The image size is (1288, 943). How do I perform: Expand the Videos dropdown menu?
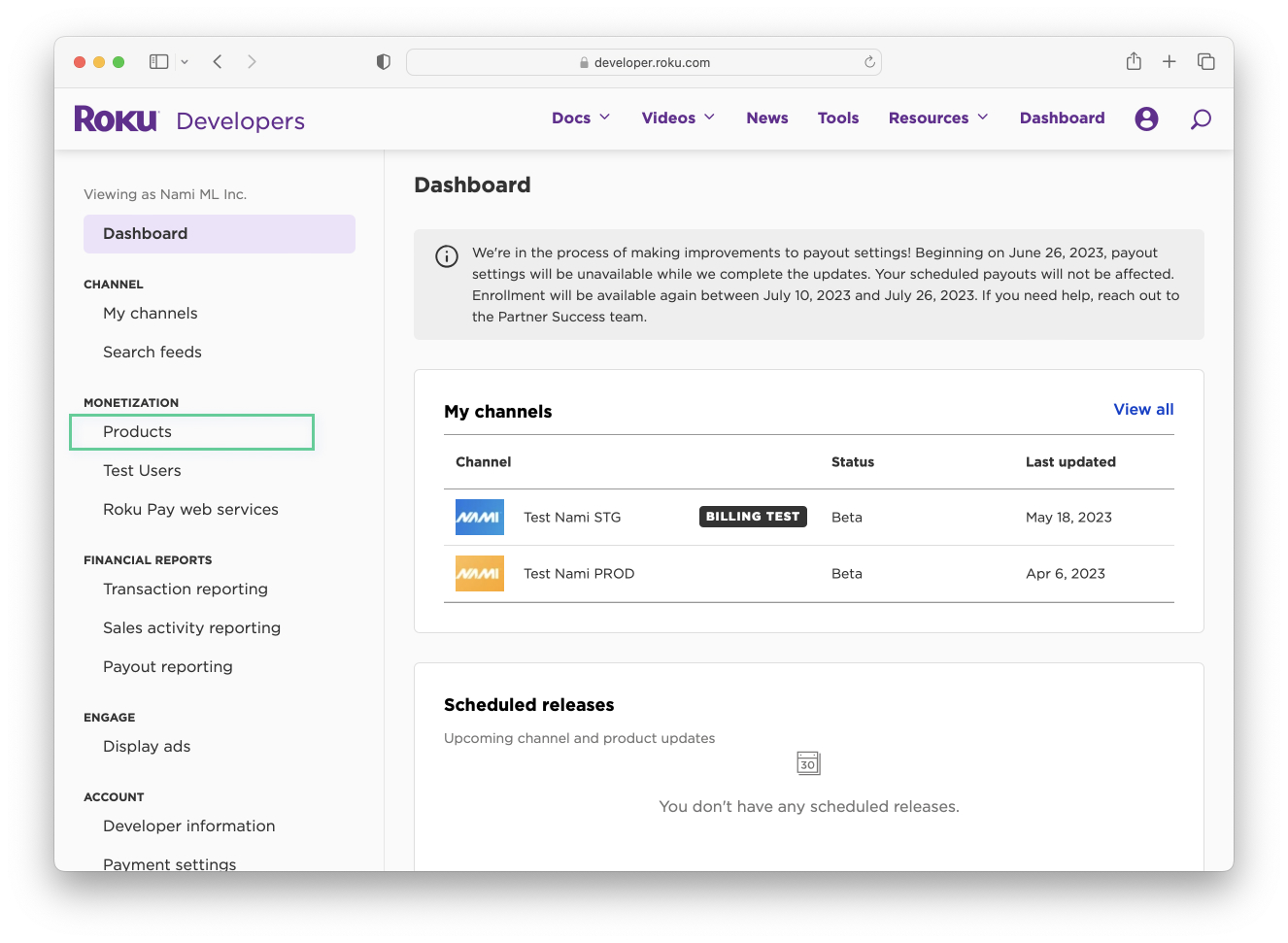click(678, 118)
